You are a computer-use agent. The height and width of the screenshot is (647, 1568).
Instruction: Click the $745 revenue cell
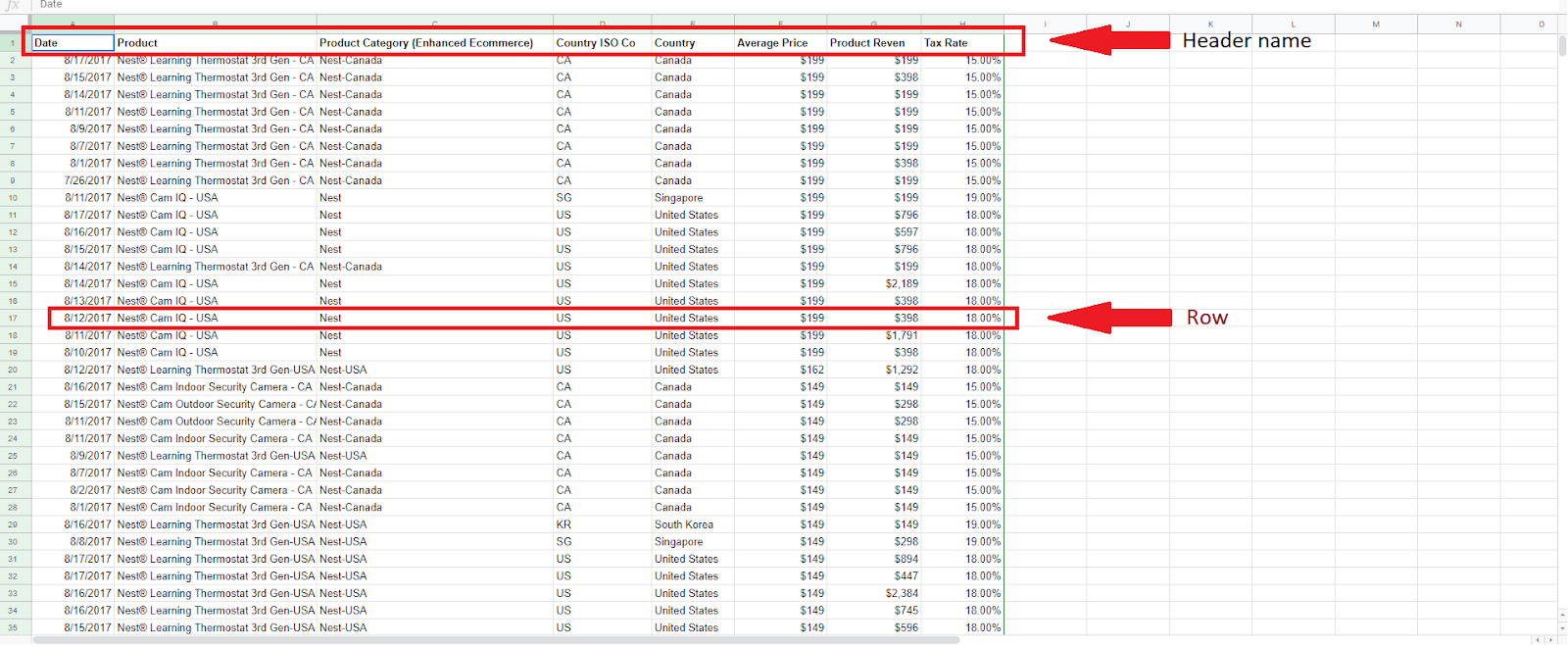pos(873,611)
